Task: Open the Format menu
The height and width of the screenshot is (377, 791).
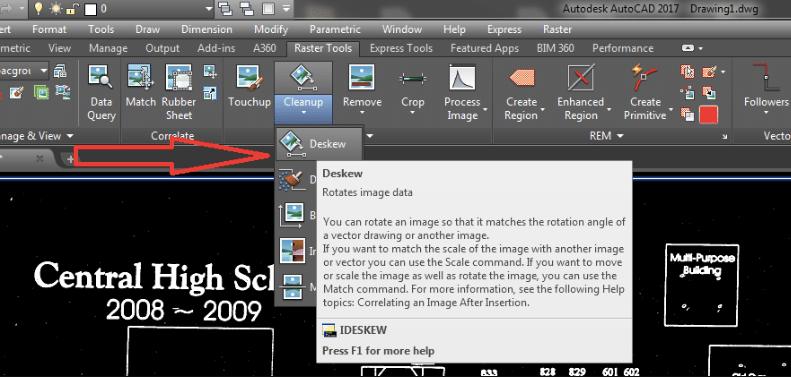Action: click(x=49, y=29)
